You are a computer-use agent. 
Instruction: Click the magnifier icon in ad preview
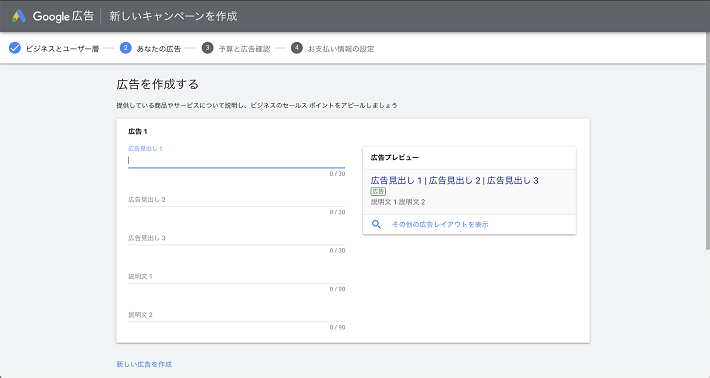376,224
